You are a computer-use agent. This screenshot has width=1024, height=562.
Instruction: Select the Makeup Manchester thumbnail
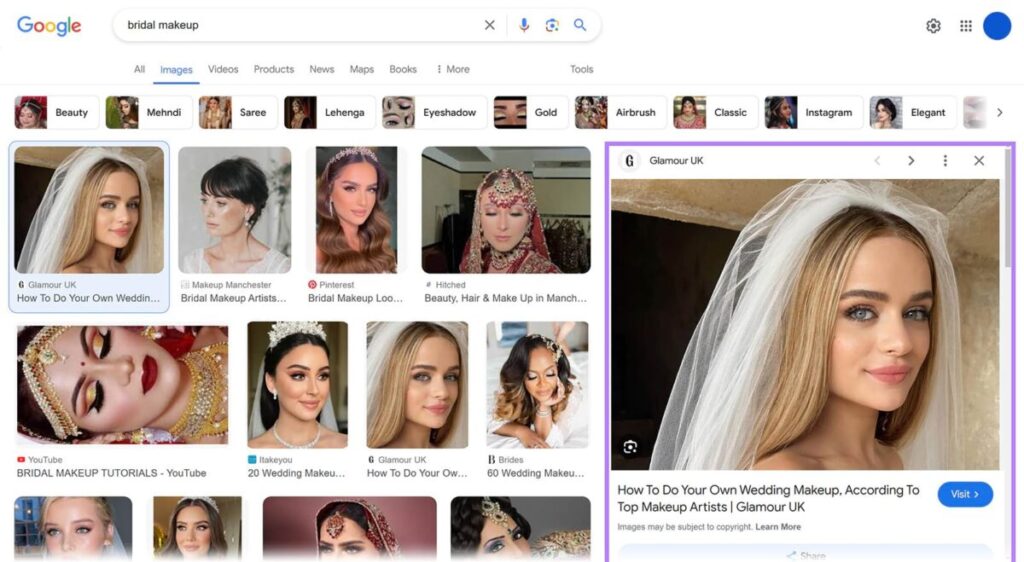(x=234, y=210)
